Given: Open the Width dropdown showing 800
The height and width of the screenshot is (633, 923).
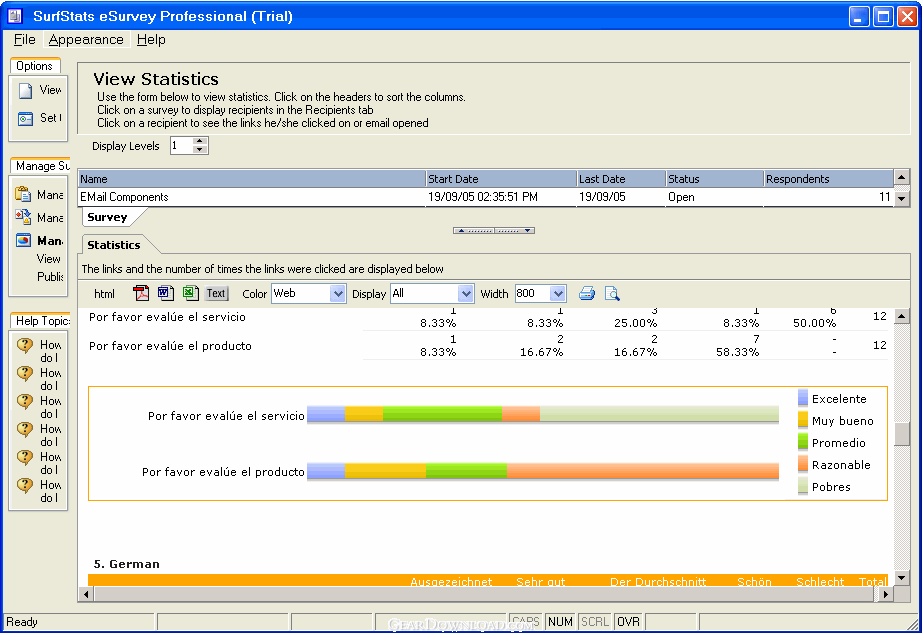Looking at the screenshot, I should (x=558, y=293).
